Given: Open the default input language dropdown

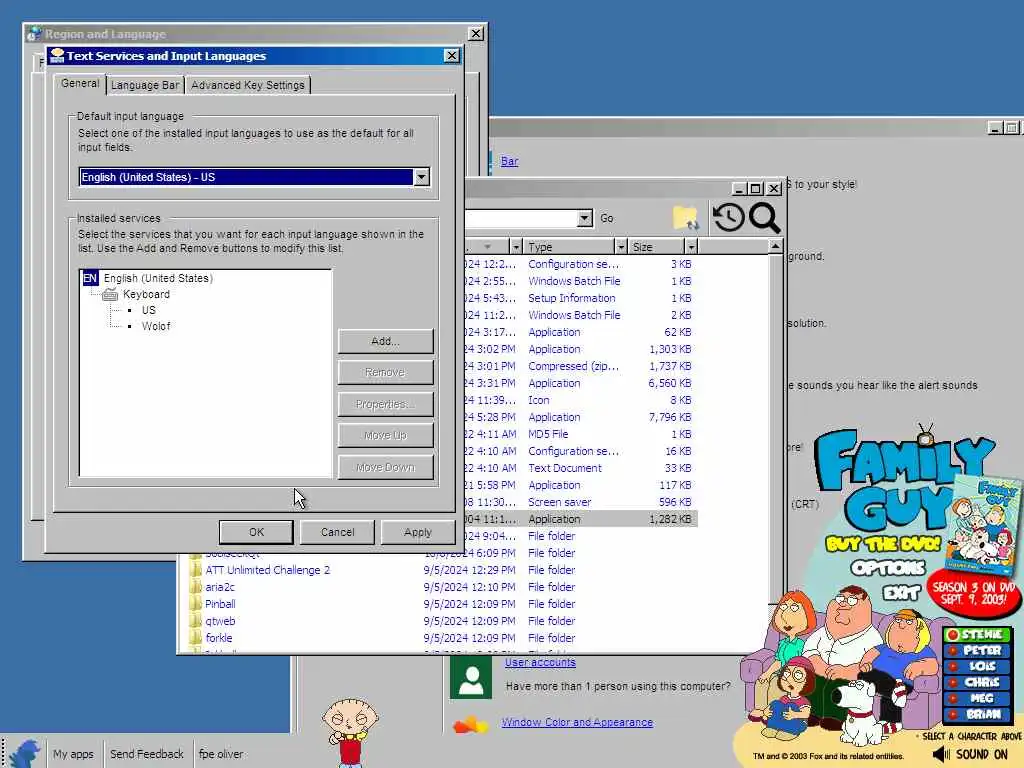Looking at the screenshot, I should [421, 177].
